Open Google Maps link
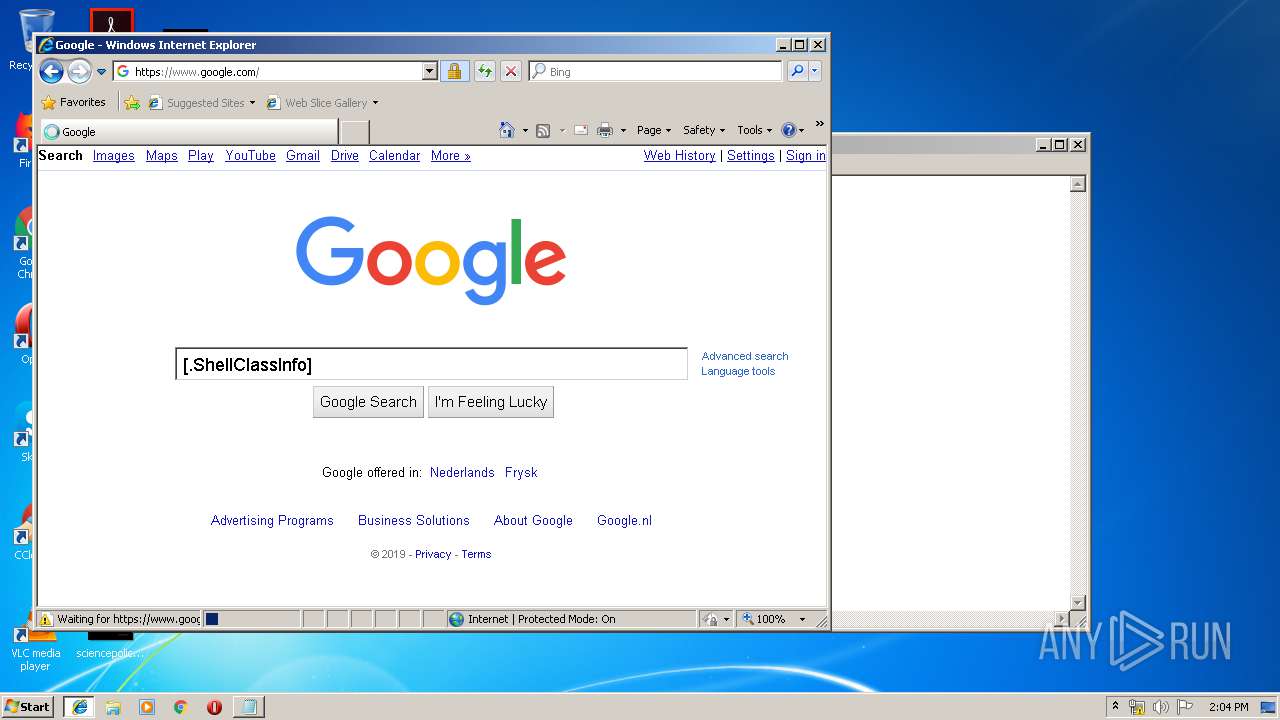This screenshot has height=720, width=1280. [x=161, y=155]
